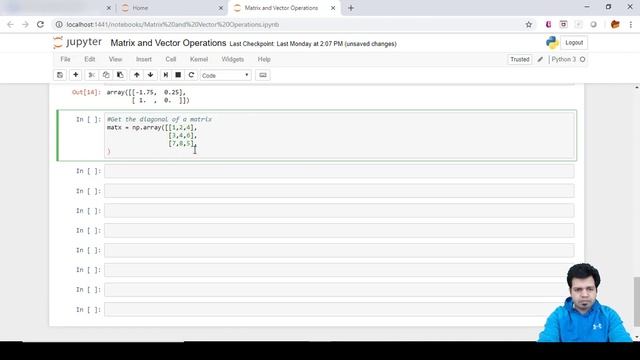
Task: Run the current cell from the toolbar
Action: tap(165, 75)
